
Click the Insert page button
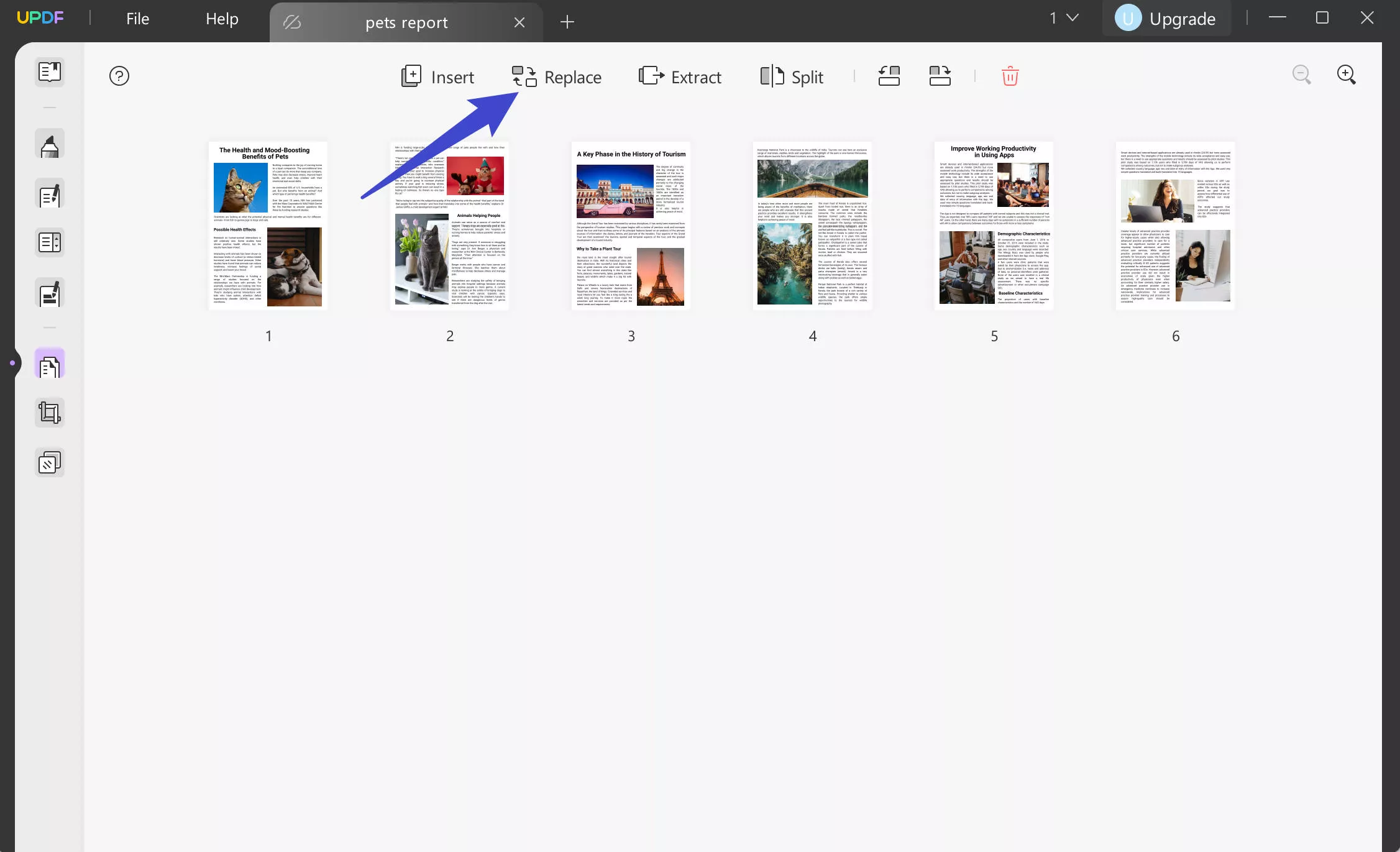coord(437,76)
